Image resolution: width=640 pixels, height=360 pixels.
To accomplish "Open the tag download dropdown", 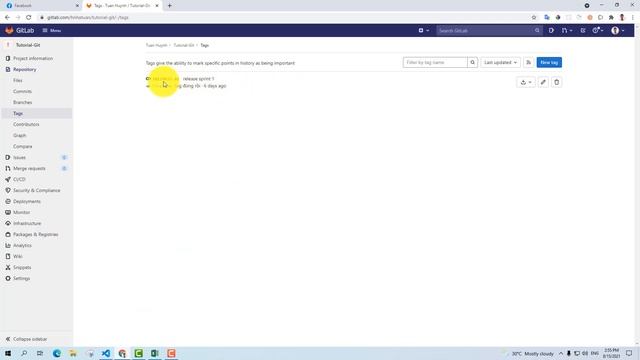I will 526,82.
